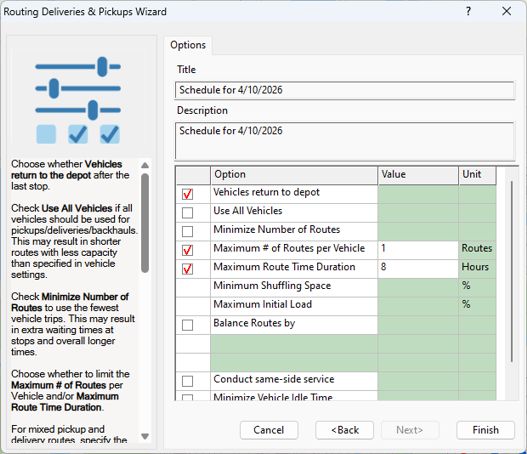This screenshot has height=454, width=527.
Task: Toggle Maximum # of Routes per Vehicle checkbox
Action: [187, 250]
